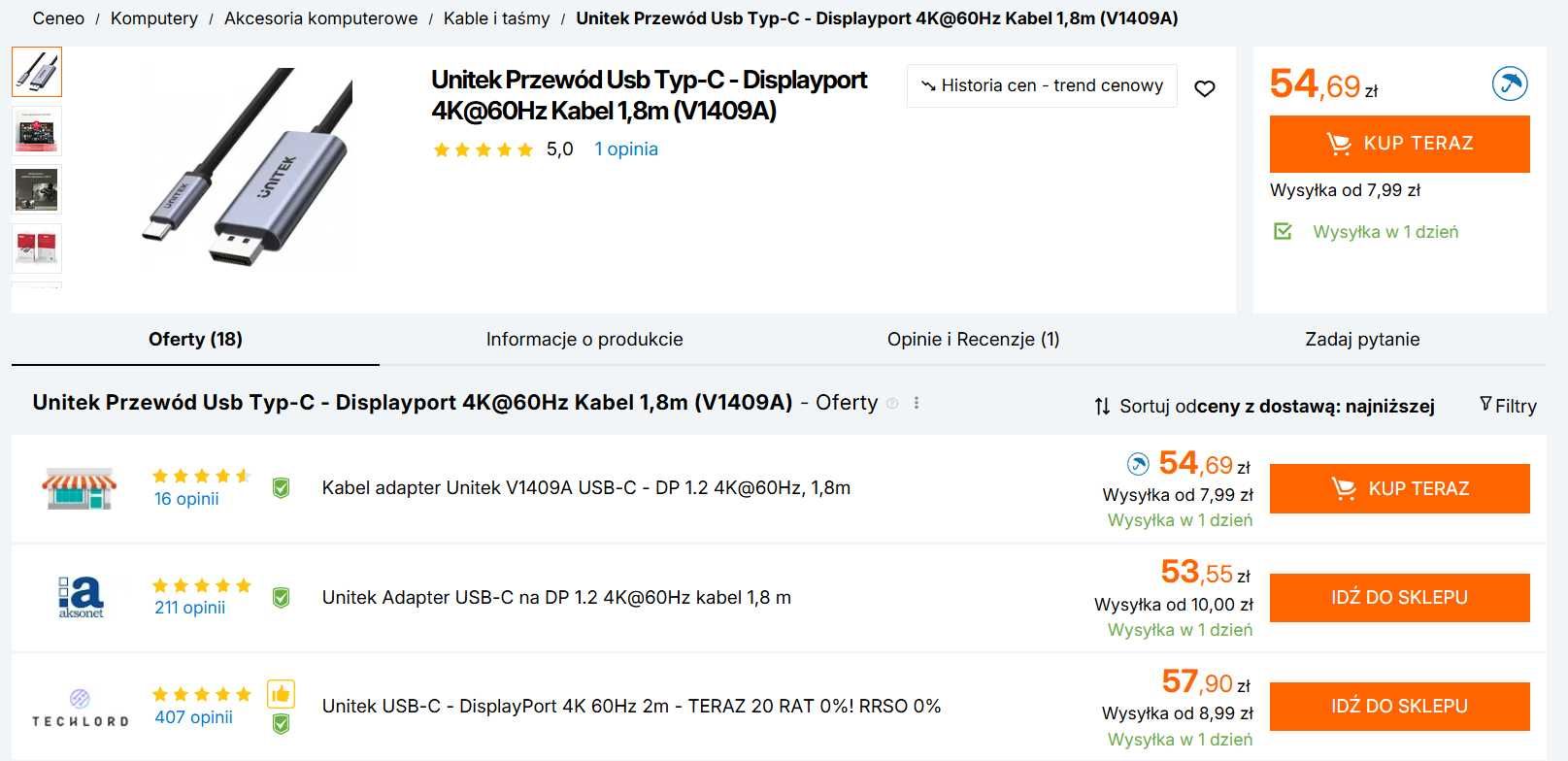Screen dimensions: 1568x761
Task: Click the green shield badge in the Techlord row
Action: pos(281,723)
